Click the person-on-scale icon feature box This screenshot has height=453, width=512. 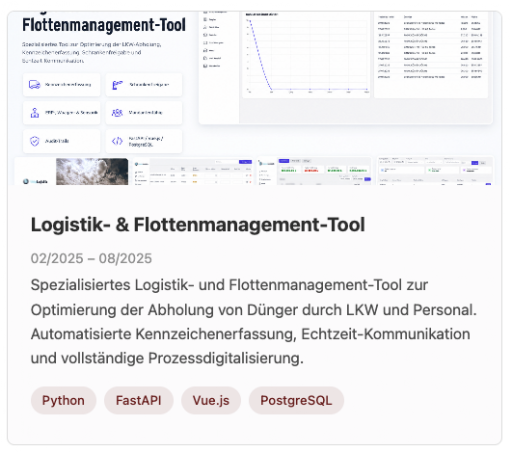[x=62, y=113]
